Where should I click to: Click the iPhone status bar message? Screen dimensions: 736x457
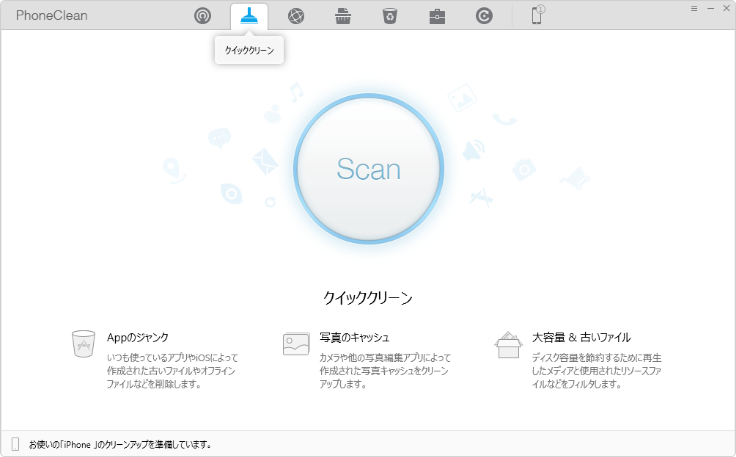(120, 444)
